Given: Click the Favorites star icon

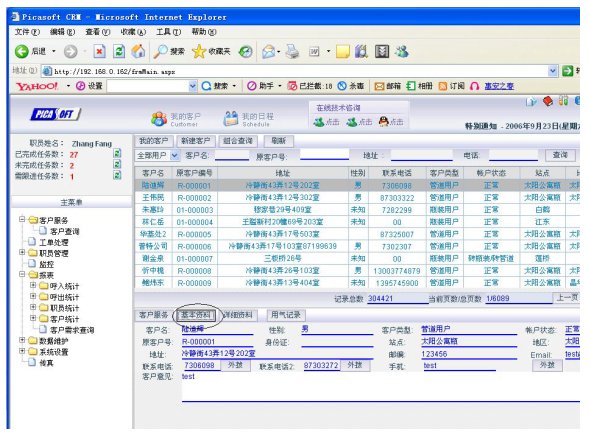Looking at the screenshot, I should coord(198,52).
